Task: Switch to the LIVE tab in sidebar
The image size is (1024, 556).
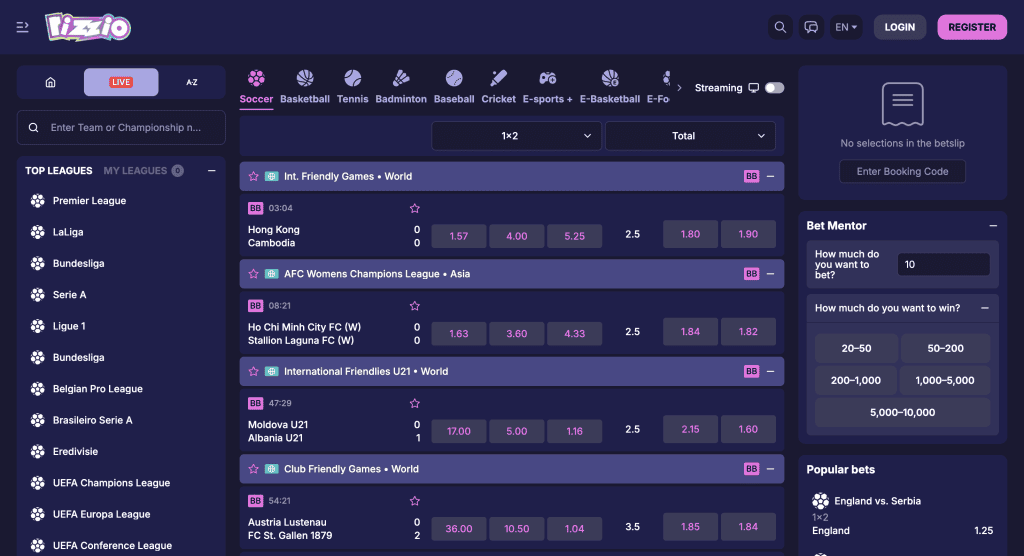Action: coord(121,82)
